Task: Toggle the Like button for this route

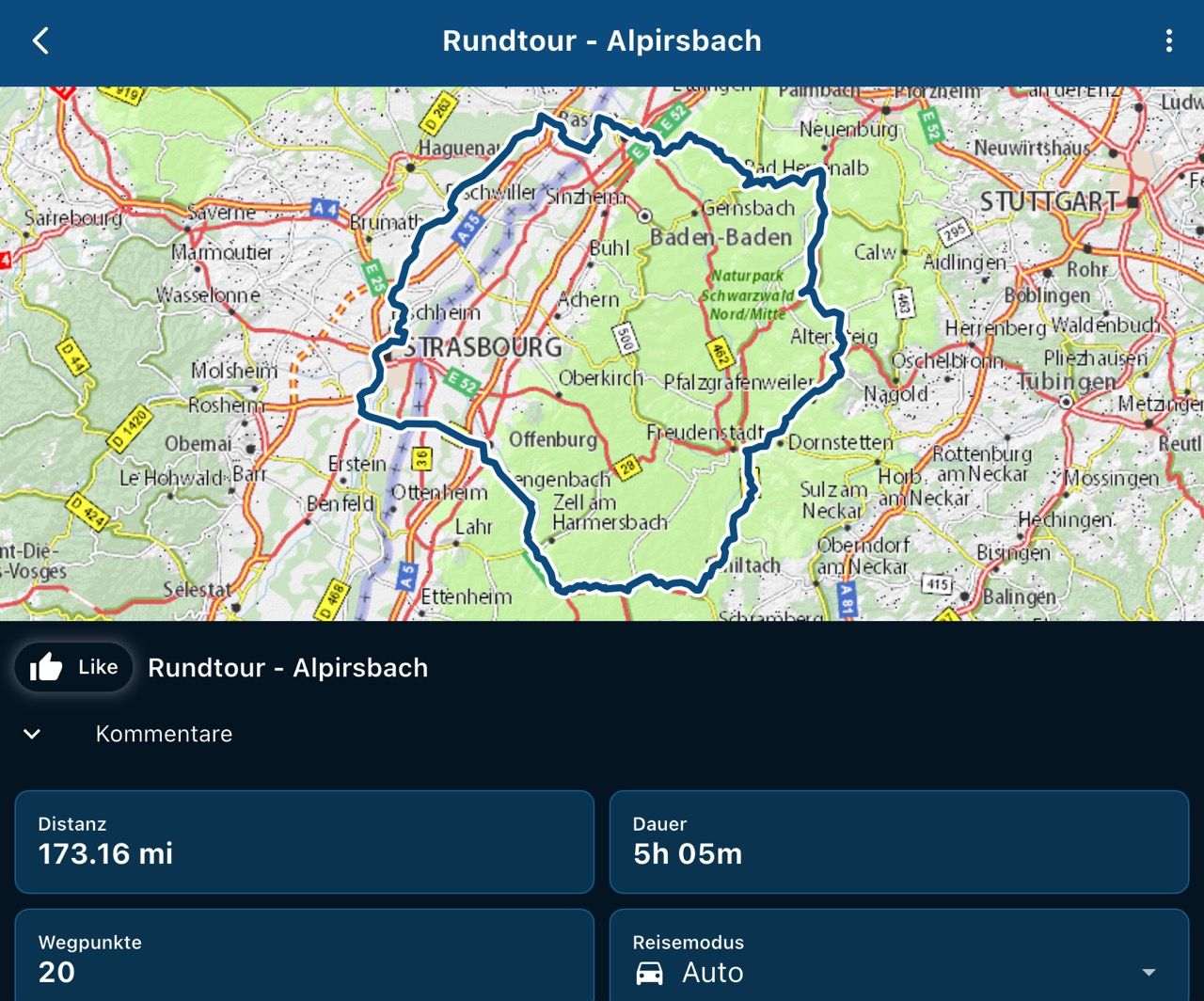Action: click(73, 667)
